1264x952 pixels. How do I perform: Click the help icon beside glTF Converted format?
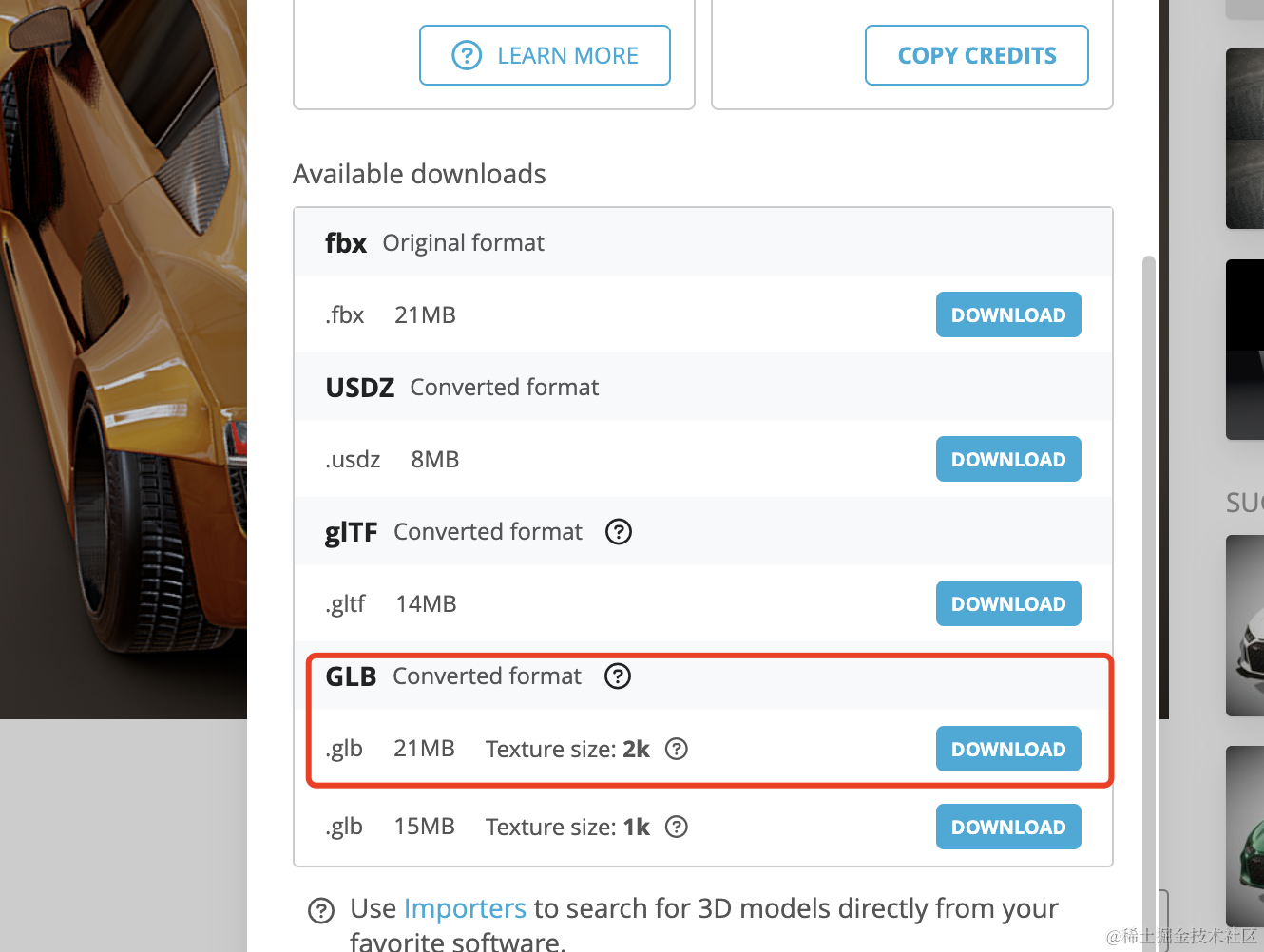(x=619, y=532)
